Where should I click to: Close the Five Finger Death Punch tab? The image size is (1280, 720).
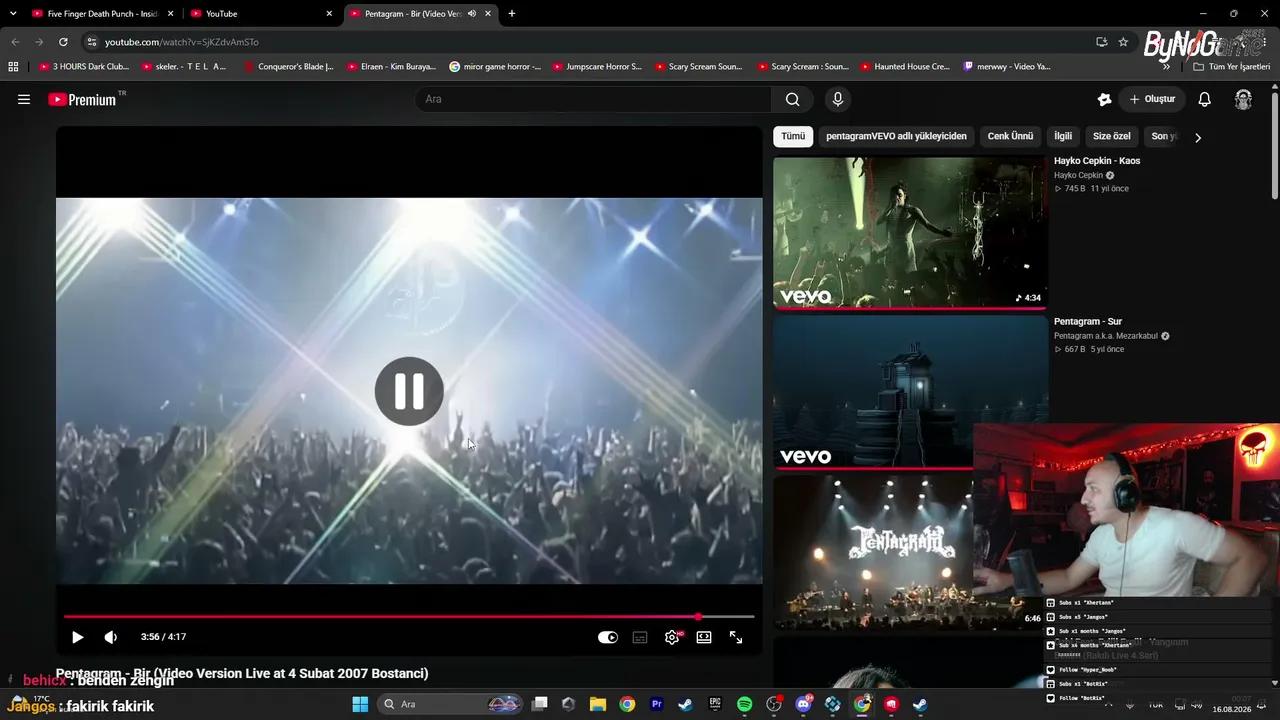pyautogui.click(x=171, y=14)
